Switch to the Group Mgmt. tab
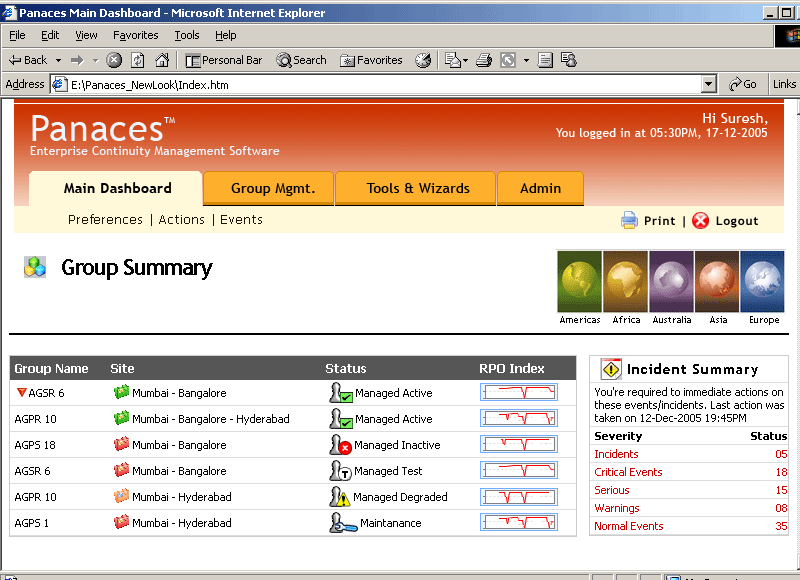Image resolution: width=800 pixels, height=580 pixels. point(268,188)
